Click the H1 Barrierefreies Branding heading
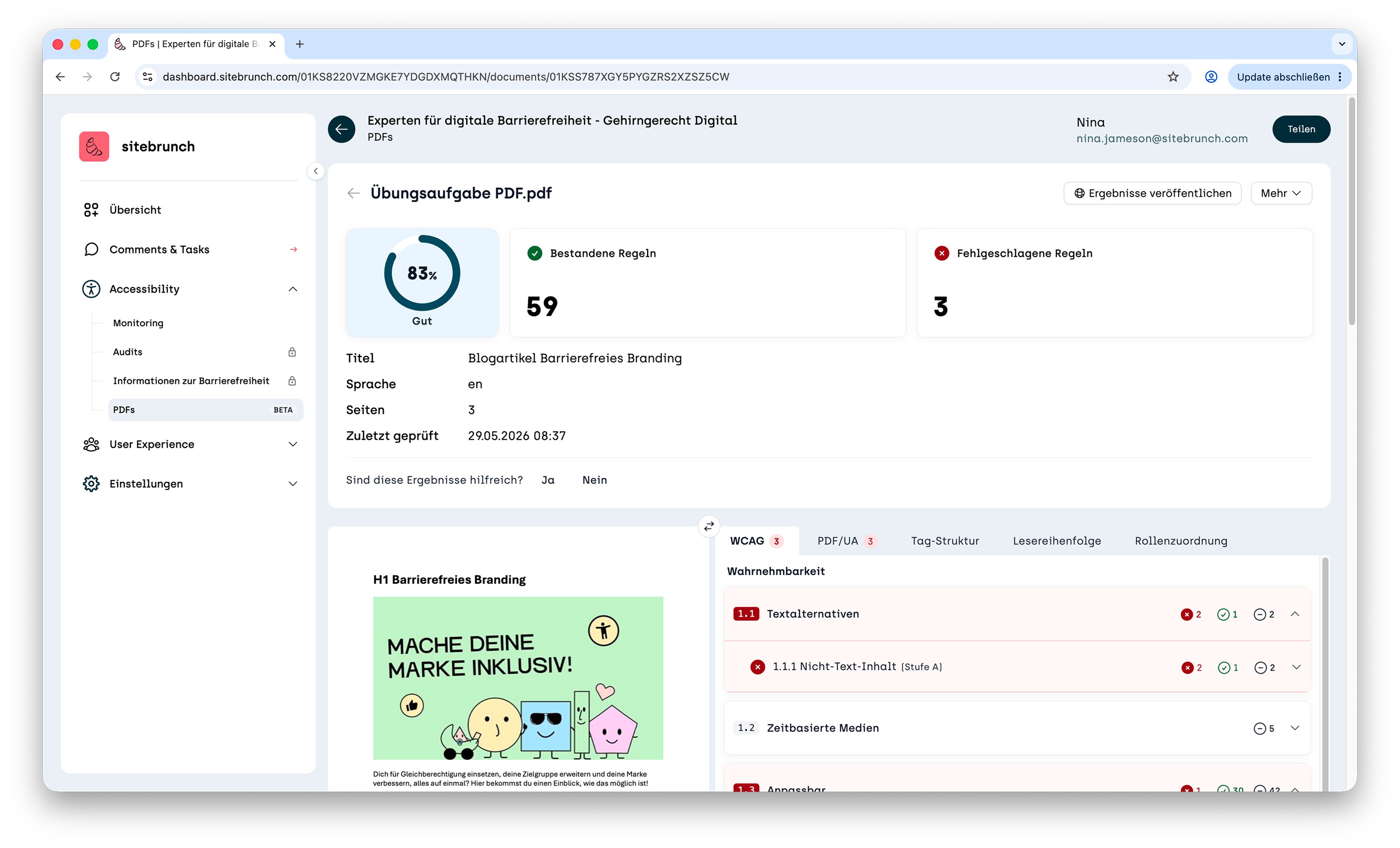 tap(449, 580)
